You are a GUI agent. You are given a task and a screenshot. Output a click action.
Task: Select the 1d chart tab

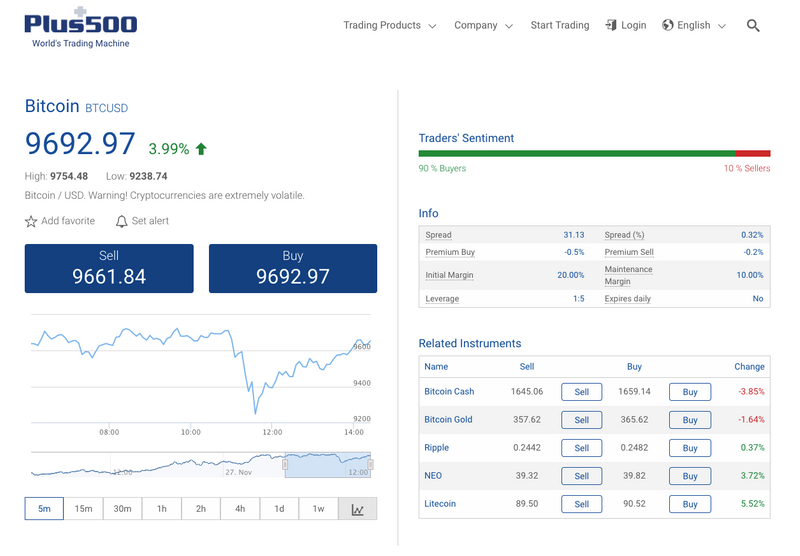pos(279,509)
